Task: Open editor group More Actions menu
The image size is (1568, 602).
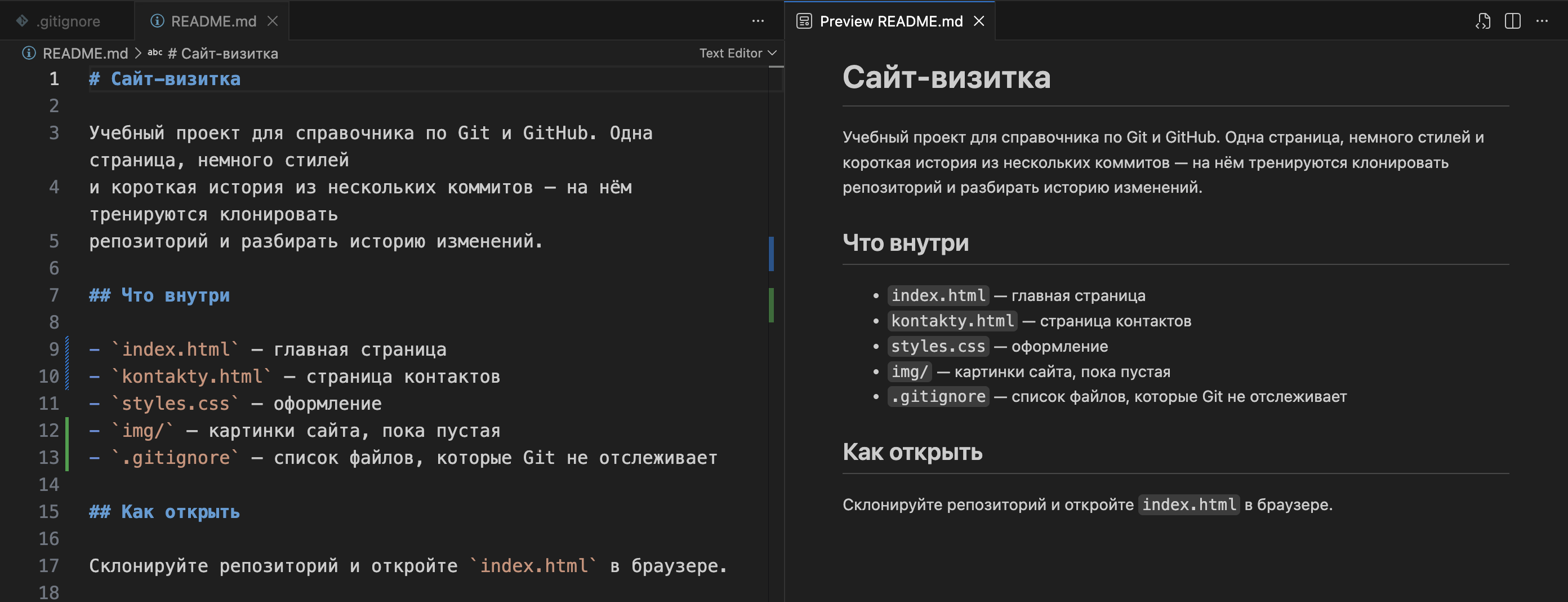Action: [x=757, y=21]
